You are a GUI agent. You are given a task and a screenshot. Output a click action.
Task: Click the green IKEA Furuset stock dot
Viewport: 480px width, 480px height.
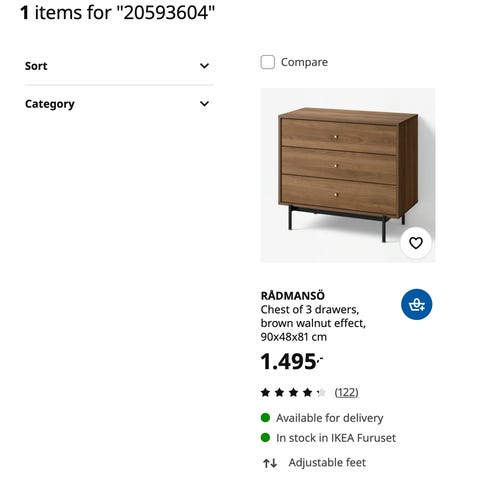pos(265,437)
